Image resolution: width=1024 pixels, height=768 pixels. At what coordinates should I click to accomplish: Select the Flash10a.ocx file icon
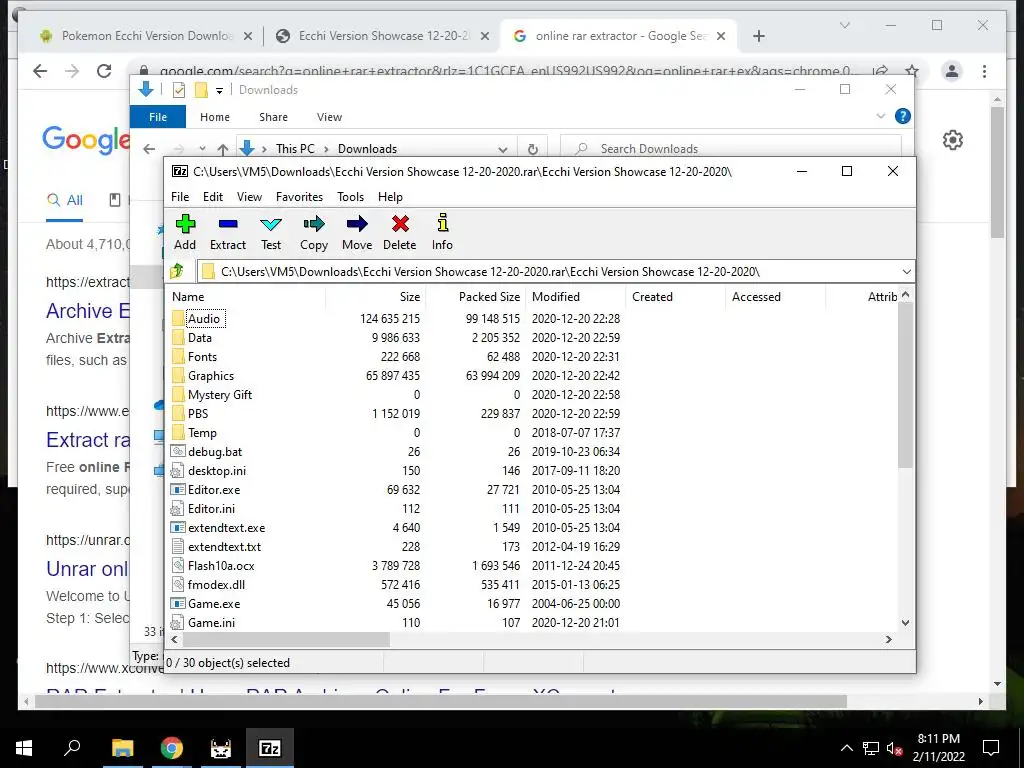coord(178,566)
